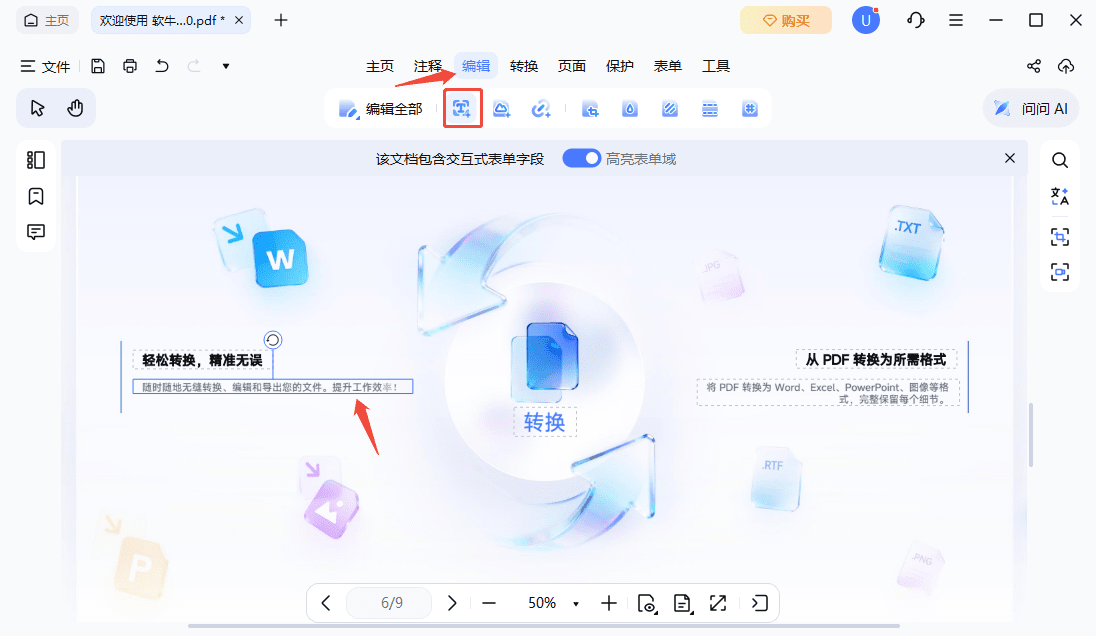Viewport: 1096px width, 636px height.
Task: Open the bookmarks panel in left sidebar
Action: click(36, 196)
